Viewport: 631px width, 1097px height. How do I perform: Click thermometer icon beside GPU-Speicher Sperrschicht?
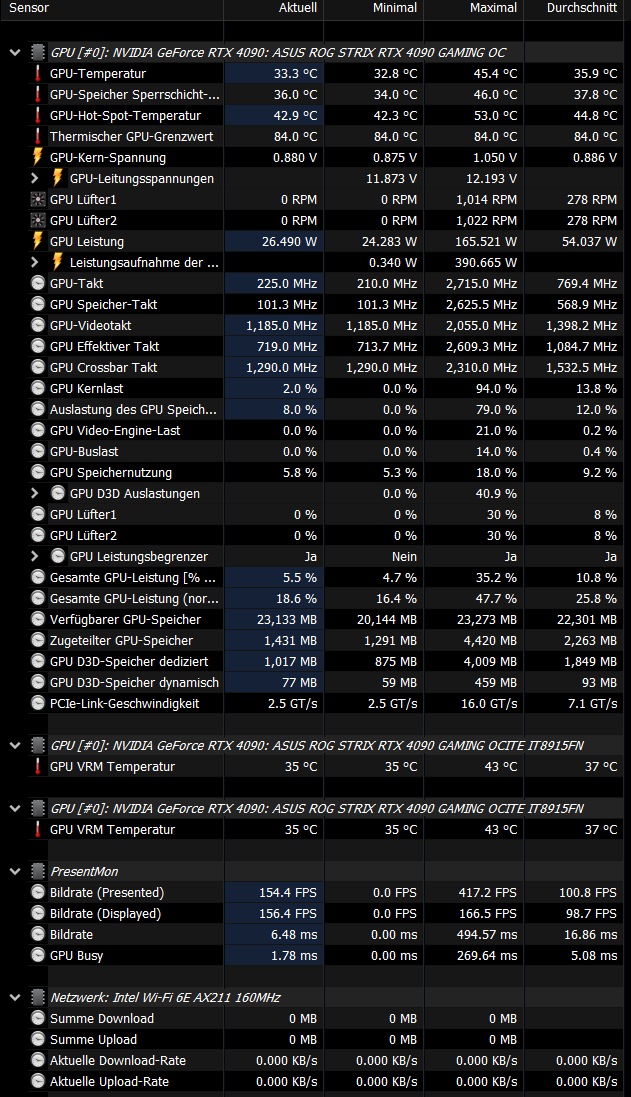point(38,94)
